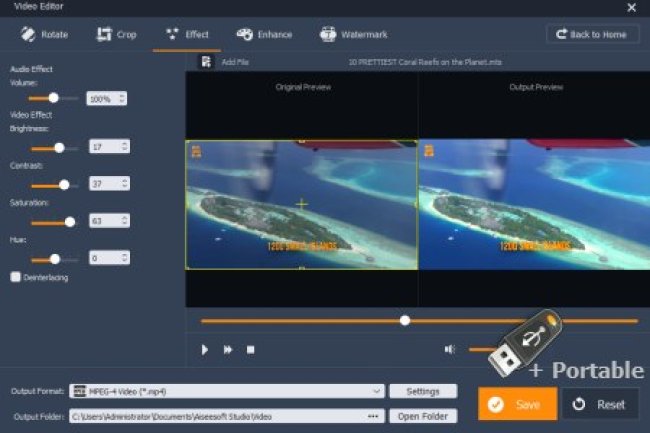Click Back to Home button

pyautogui.click(x=593, y=34)
